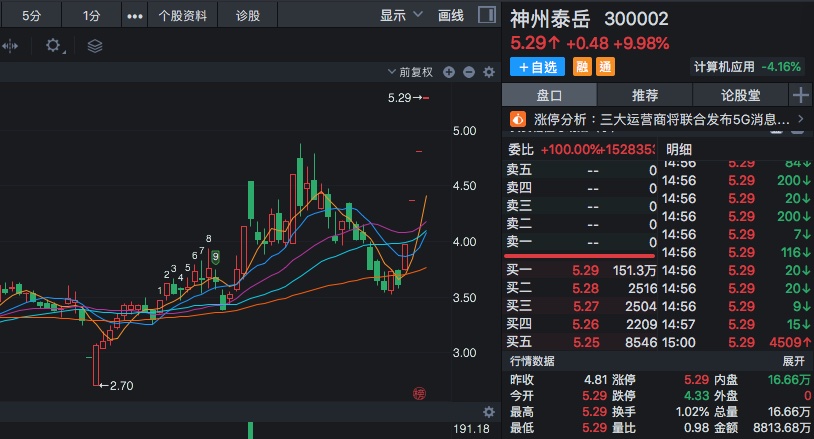This screenshot has width=814, height=439.
Task: Zoom out chart with minus icon
Action: point(469,72)
